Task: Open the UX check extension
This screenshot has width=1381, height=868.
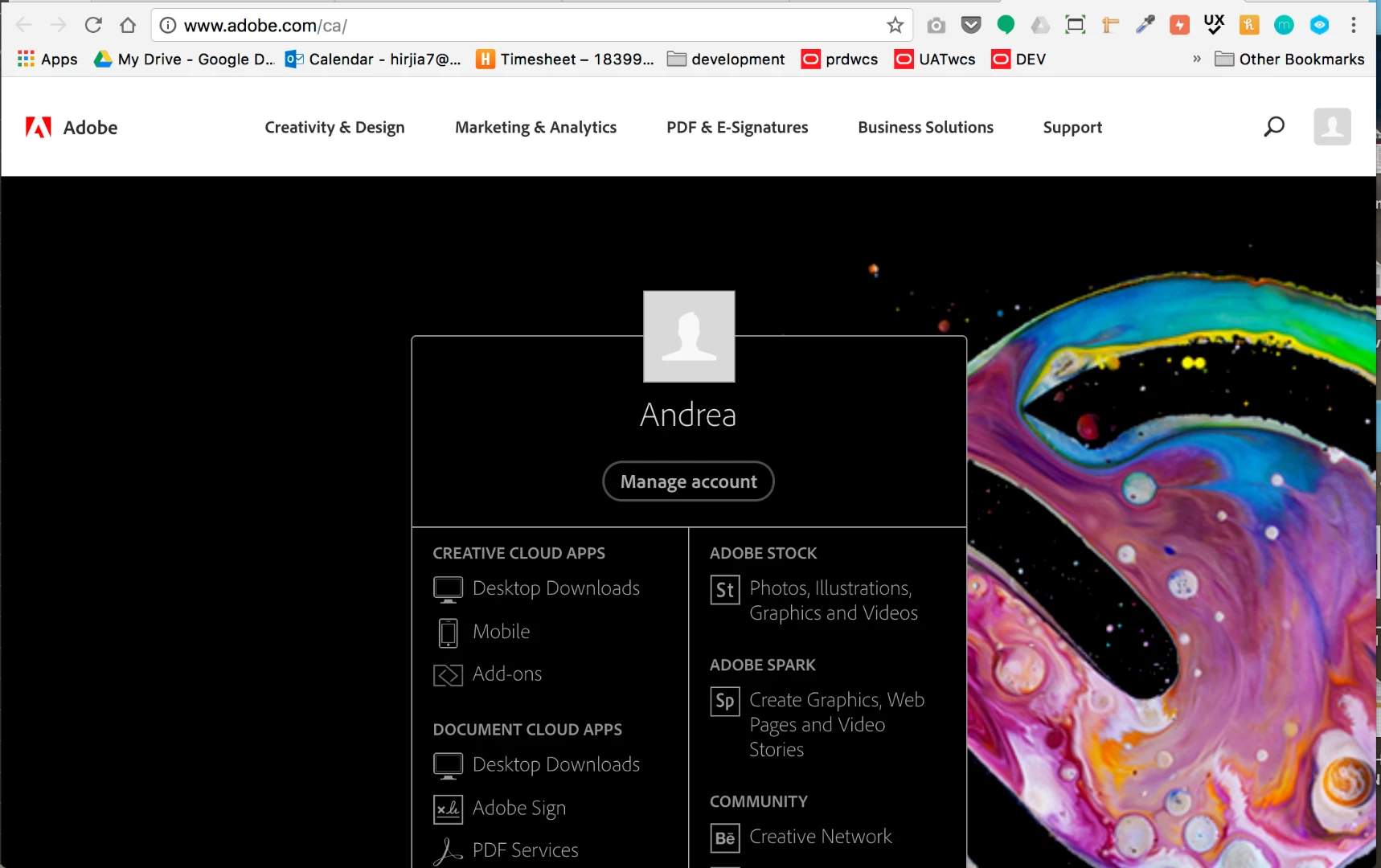Action: click(1214, 24)
